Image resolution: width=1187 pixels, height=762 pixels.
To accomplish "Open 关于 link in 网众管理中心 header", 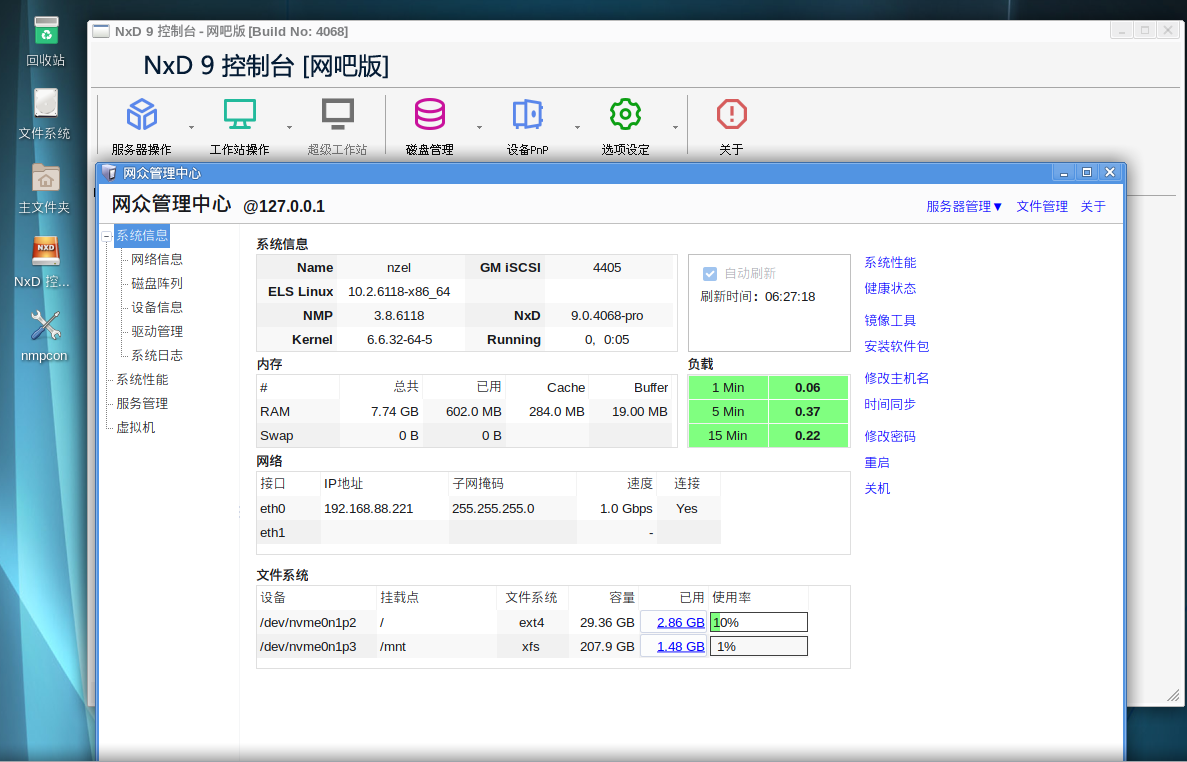I will click(x=1092, y=207).
